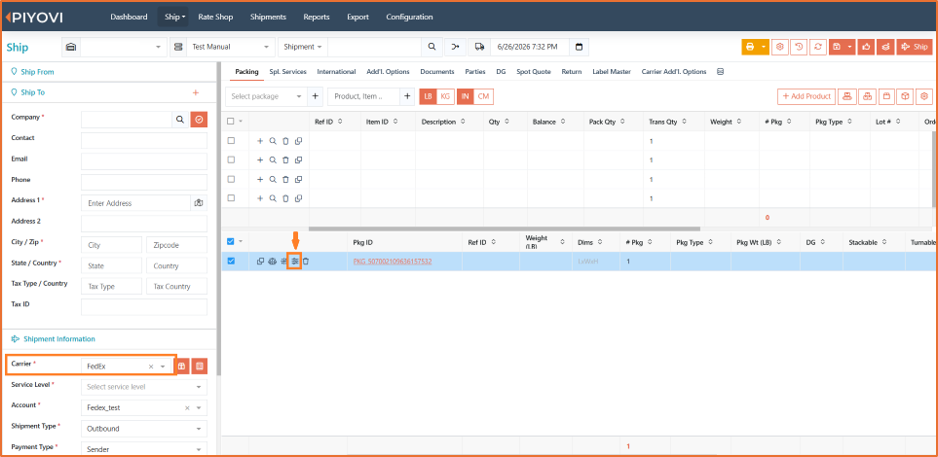Check the last product row checkbox
The height and width of the screenshot is (457, 938).
pos(231,198)
